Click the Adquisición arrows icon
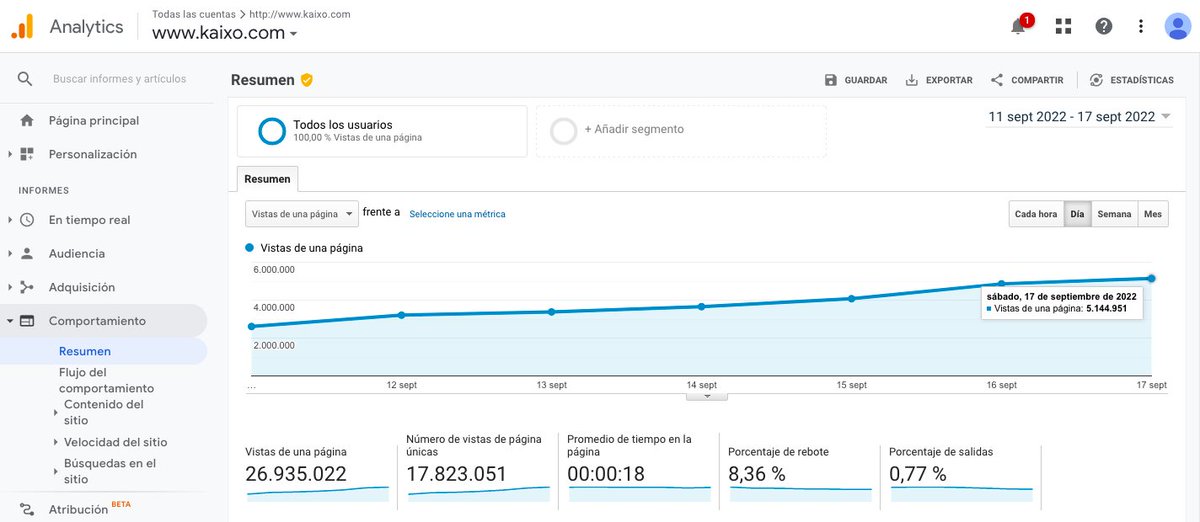Screen dimensions: 1200x522 (x=27, y=288)
